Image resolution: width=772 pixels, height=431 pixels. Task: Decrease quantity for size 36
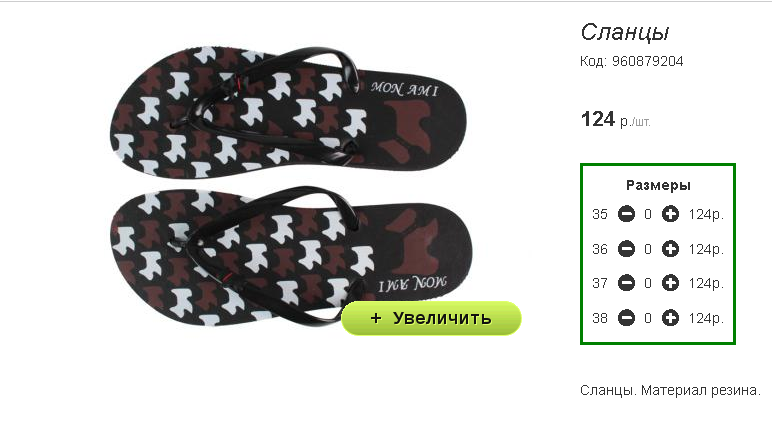point(626,249)
